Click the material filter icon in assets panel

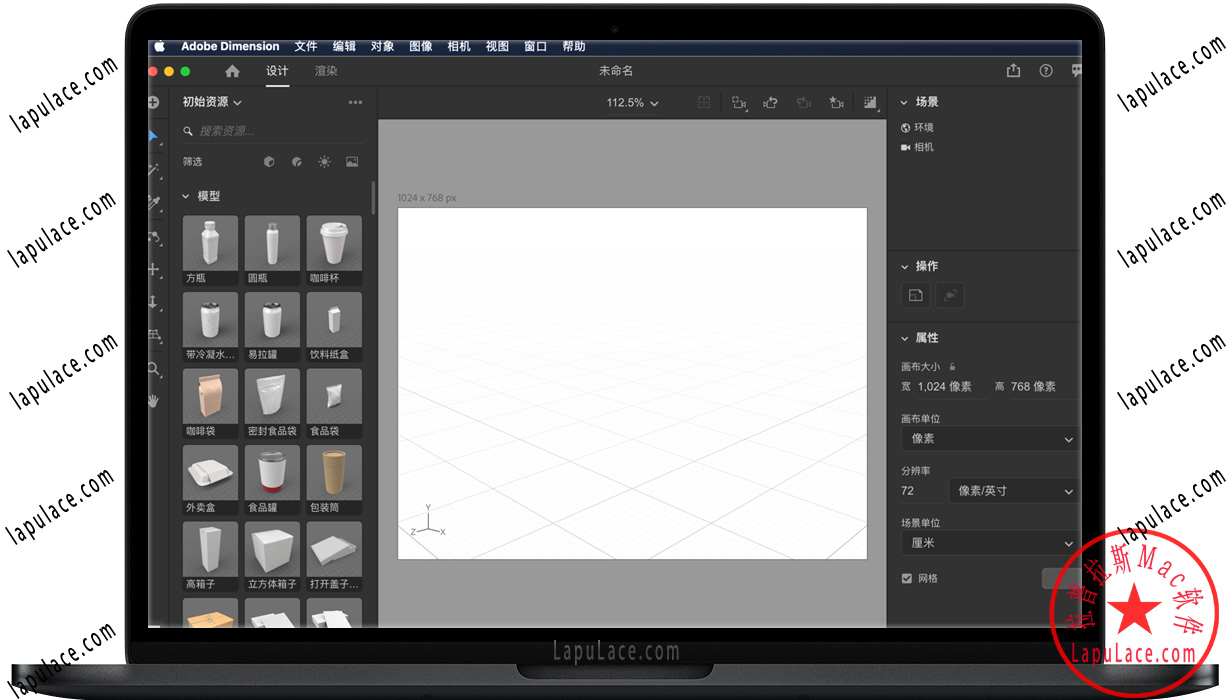pos(296,161)
